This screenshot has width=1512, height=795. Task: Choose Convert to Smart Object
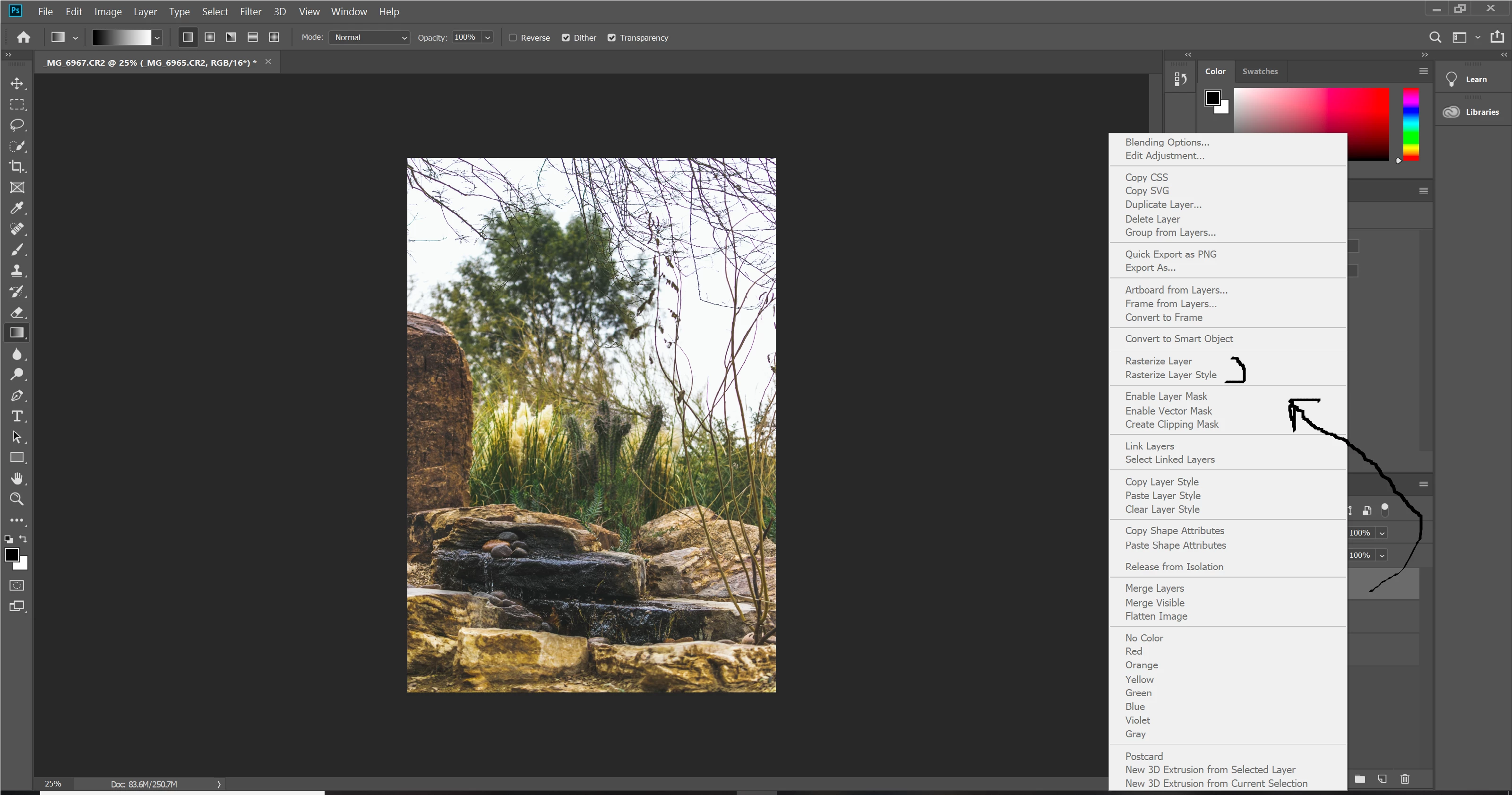coord(1178,339)
